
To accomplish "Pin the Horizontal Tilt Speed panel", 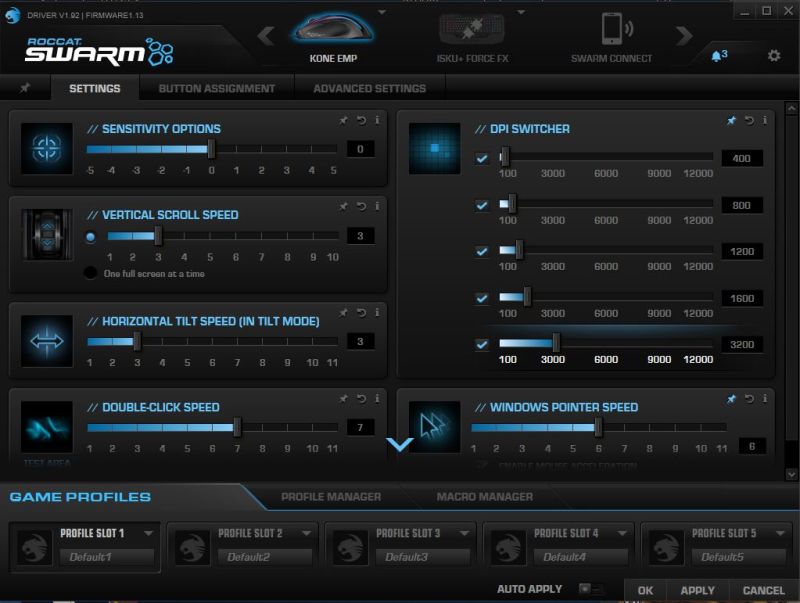I will point(343,312).
